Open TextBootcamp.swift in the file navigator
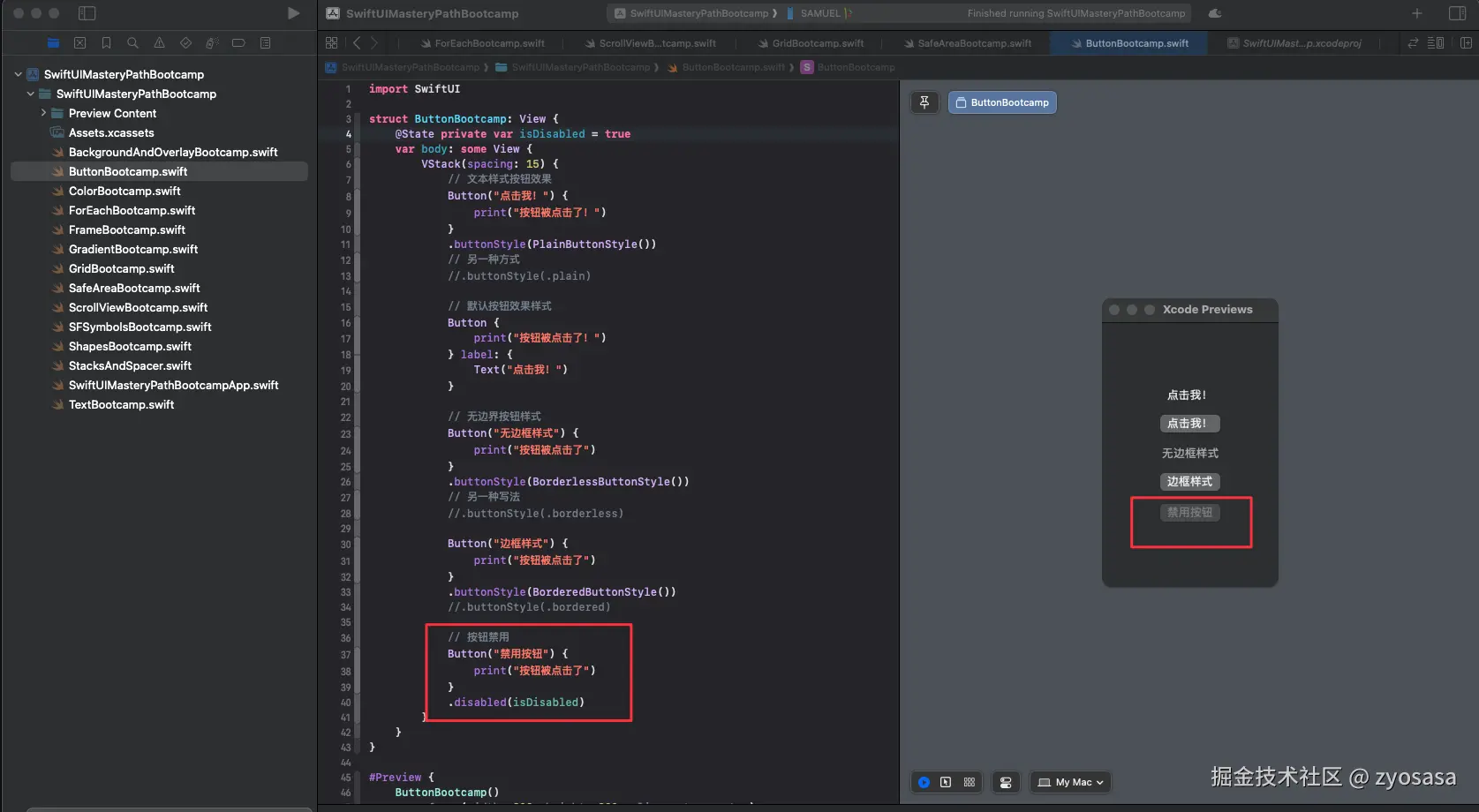1479x812 pixels. pos(121,404)
